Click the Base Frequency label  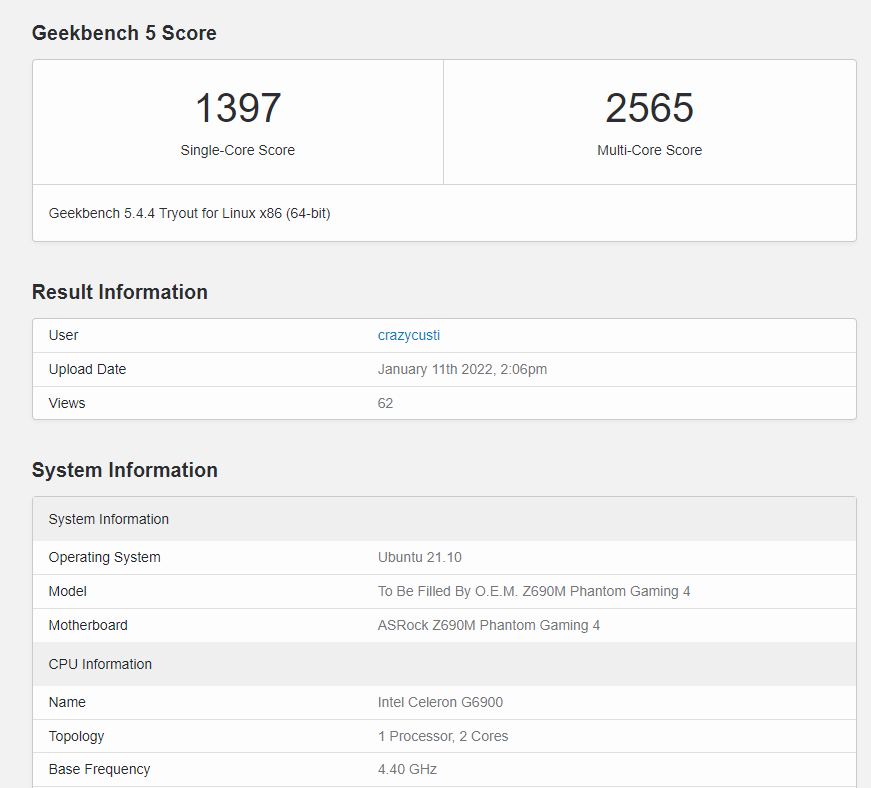tap(99, 770)
